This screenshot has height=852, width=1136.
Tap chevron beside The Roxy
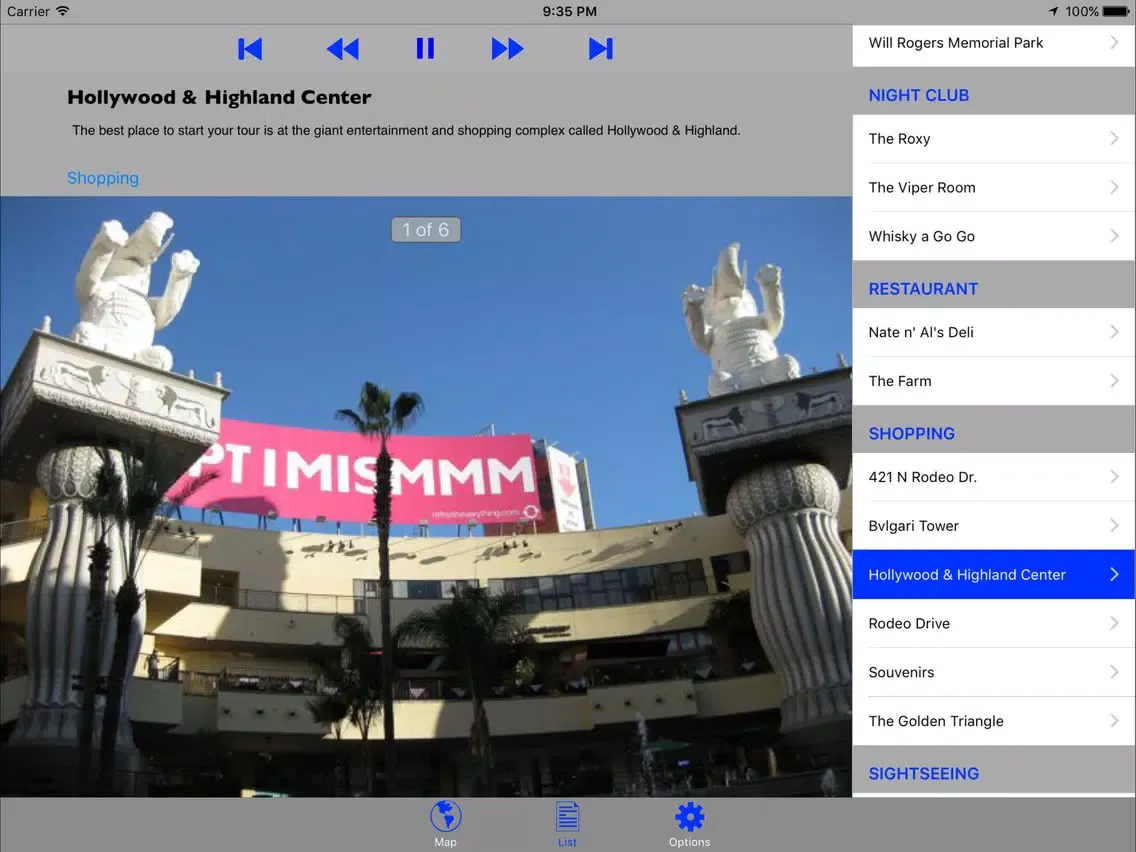[x=1114, y=138]
